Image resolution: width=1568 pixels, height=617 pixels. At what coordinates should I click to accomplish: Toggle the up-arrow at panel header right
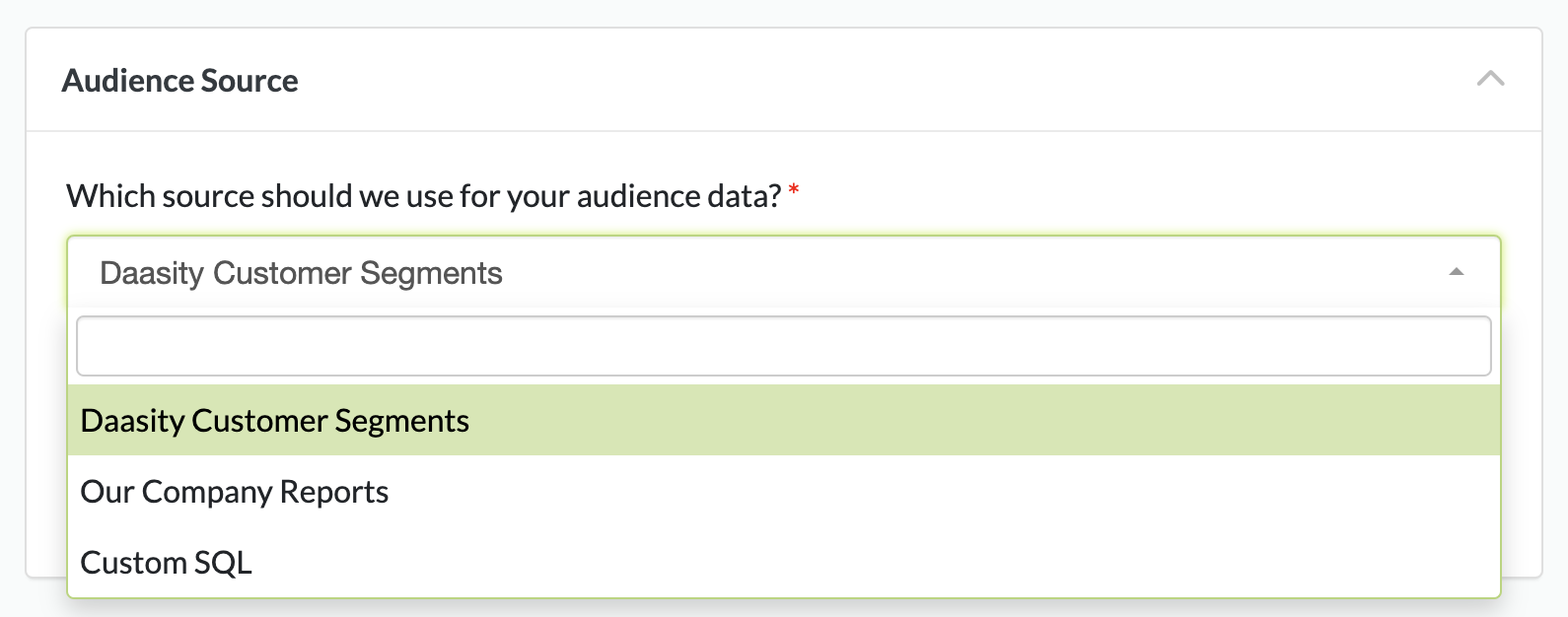[1490, 79]
